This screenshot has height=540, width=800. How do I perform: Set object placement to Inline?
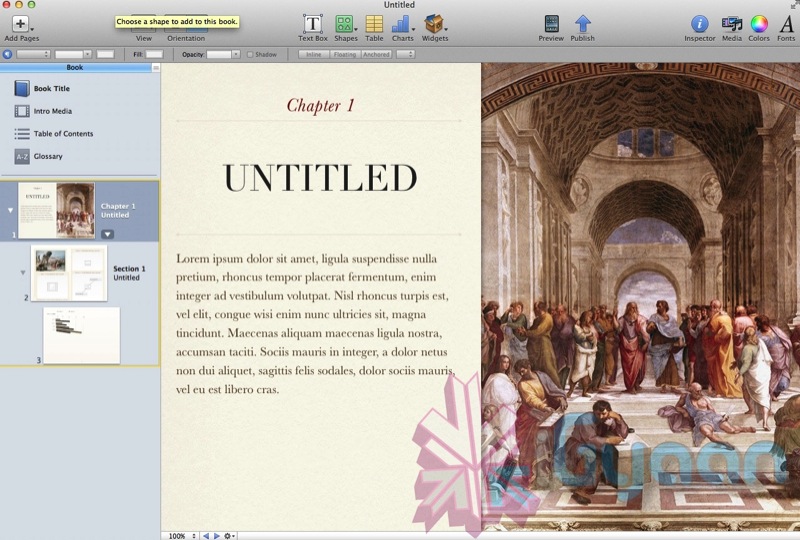(312, 54)
